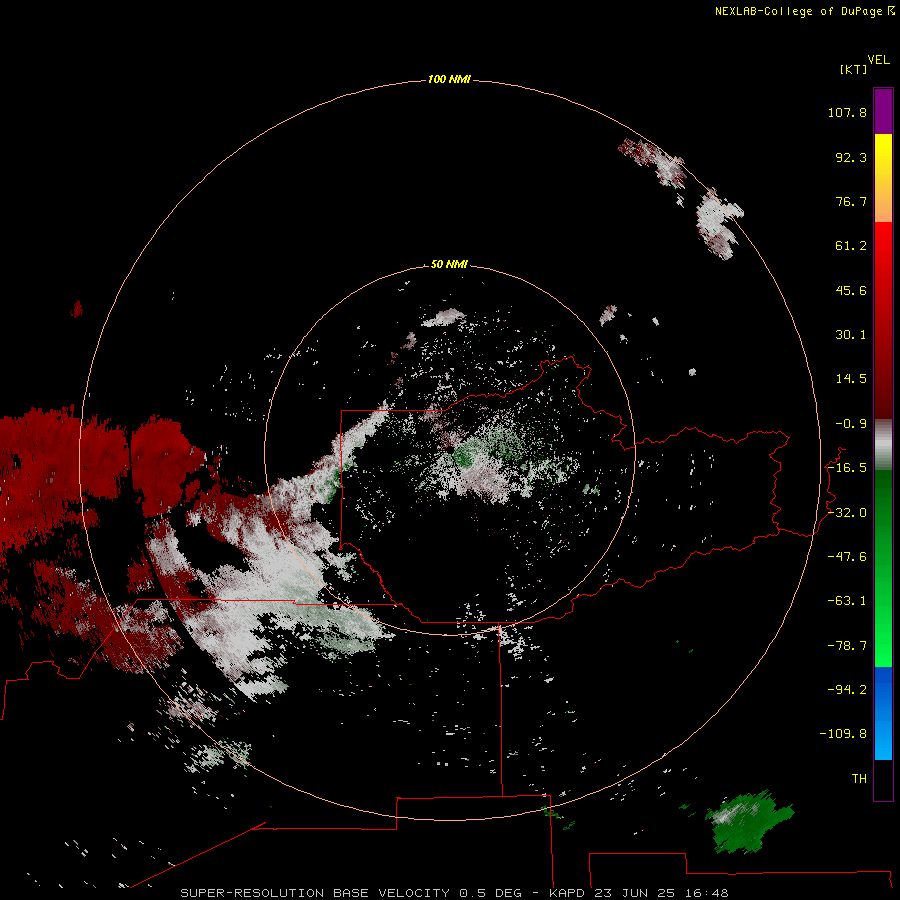Click the purple segment of color bar

click(x=883, y=111)
